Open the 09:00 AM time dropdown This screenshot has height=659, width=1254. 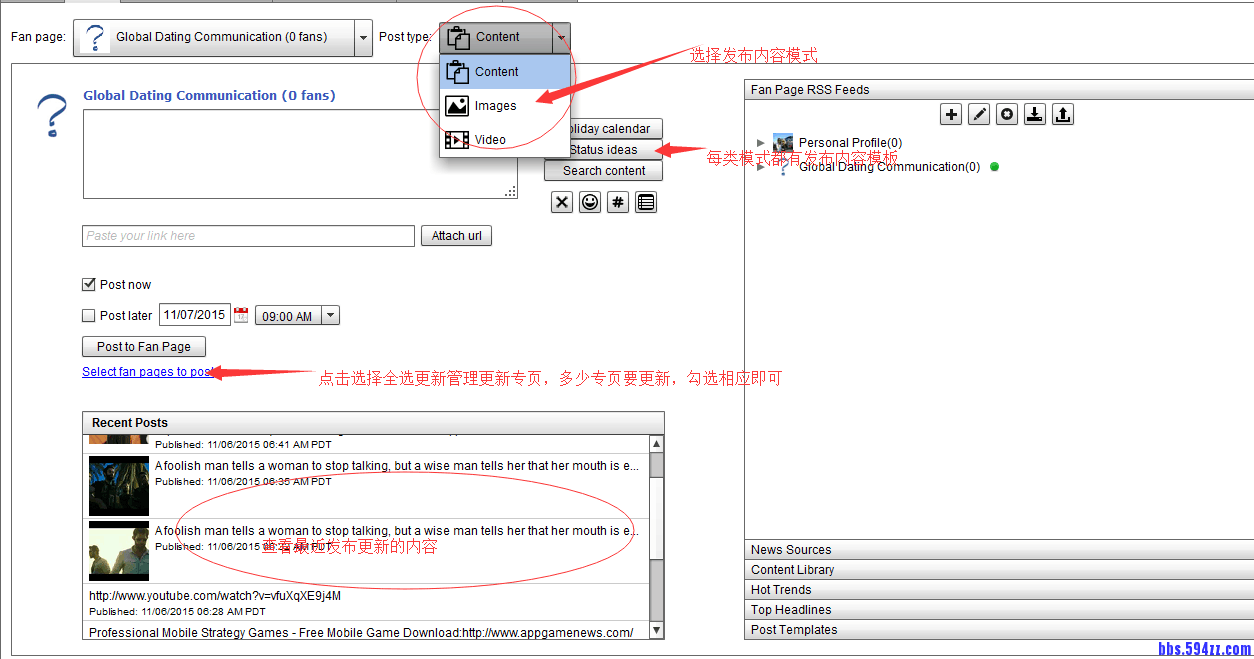(x=331, y=316)
